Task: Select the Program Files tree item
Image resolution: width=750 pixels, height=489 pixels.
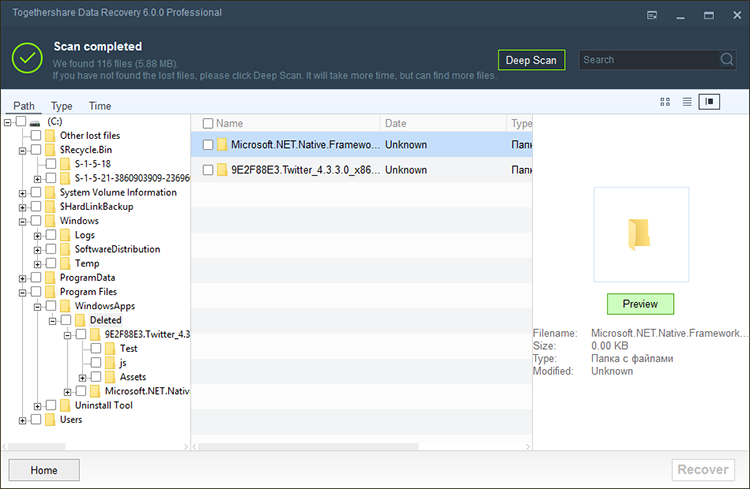Action: (88, 291)
